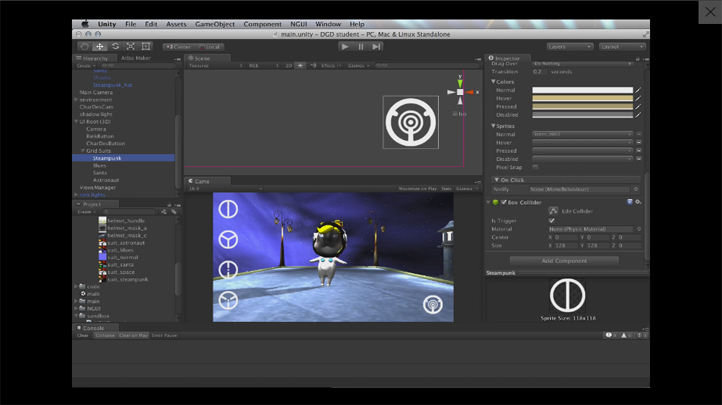Viewport: 722px width, 405px height.
Task: Click the scene gizmo Y axis cone
Action: 460,83
